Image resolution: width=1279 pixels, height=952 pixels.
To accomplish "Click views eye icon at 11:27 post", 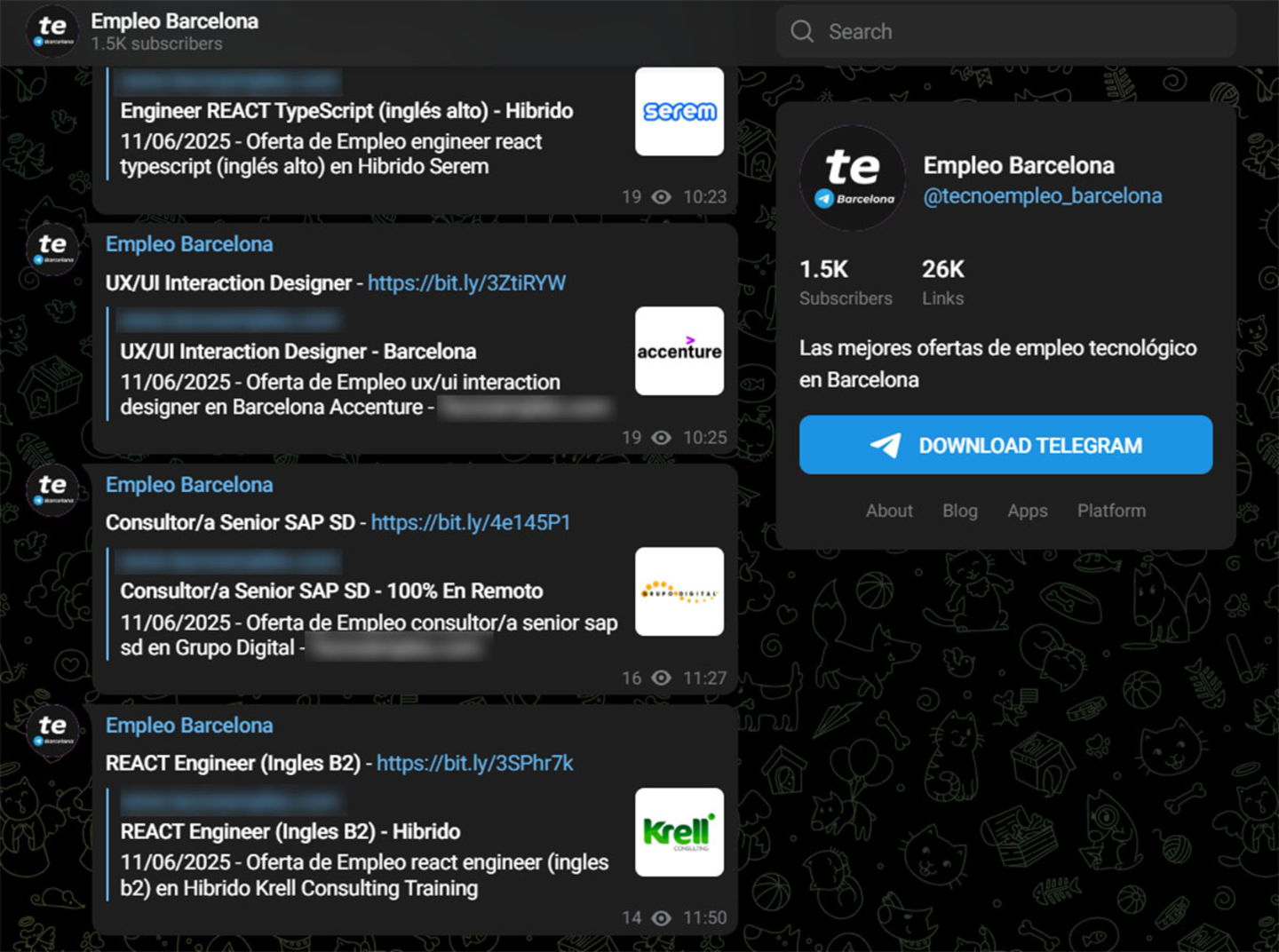I will coord(662,678).
